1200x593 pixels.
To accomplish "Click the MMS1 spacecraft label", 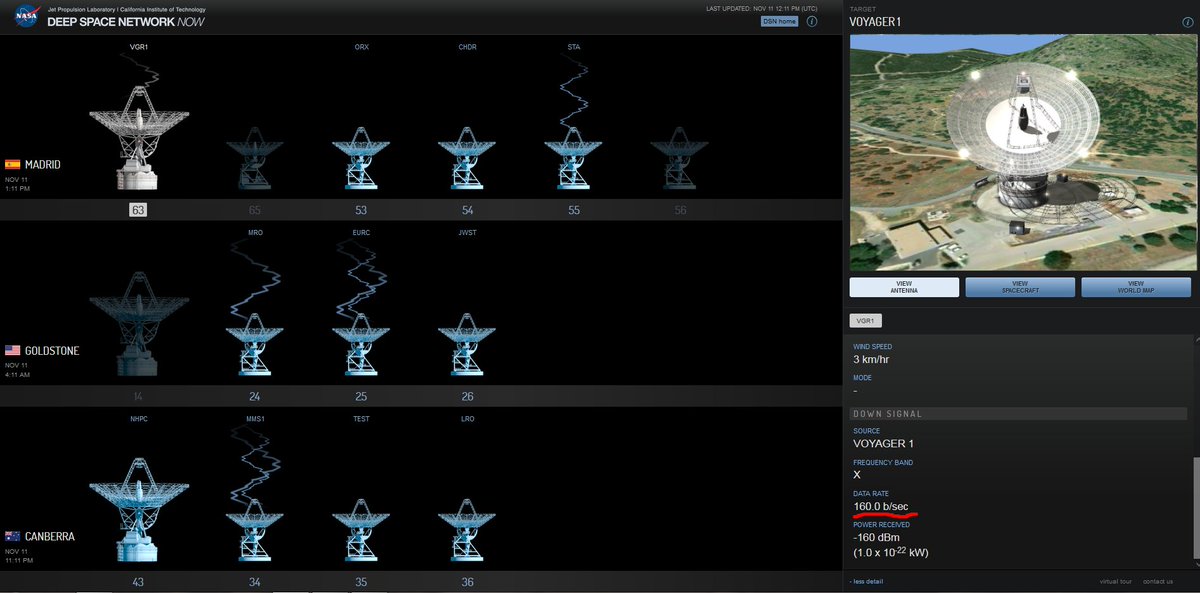I will coord(255,419).
